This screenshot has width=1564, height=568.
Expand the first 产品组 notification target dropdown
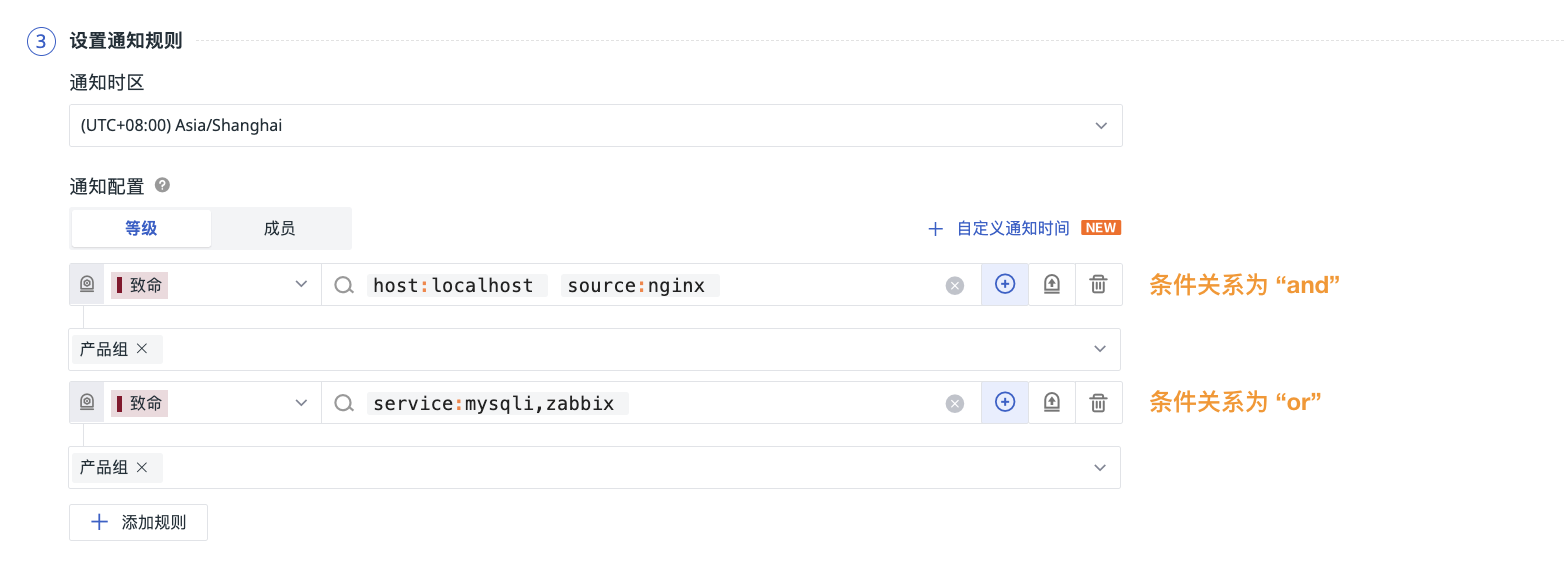pos(1100,349)
